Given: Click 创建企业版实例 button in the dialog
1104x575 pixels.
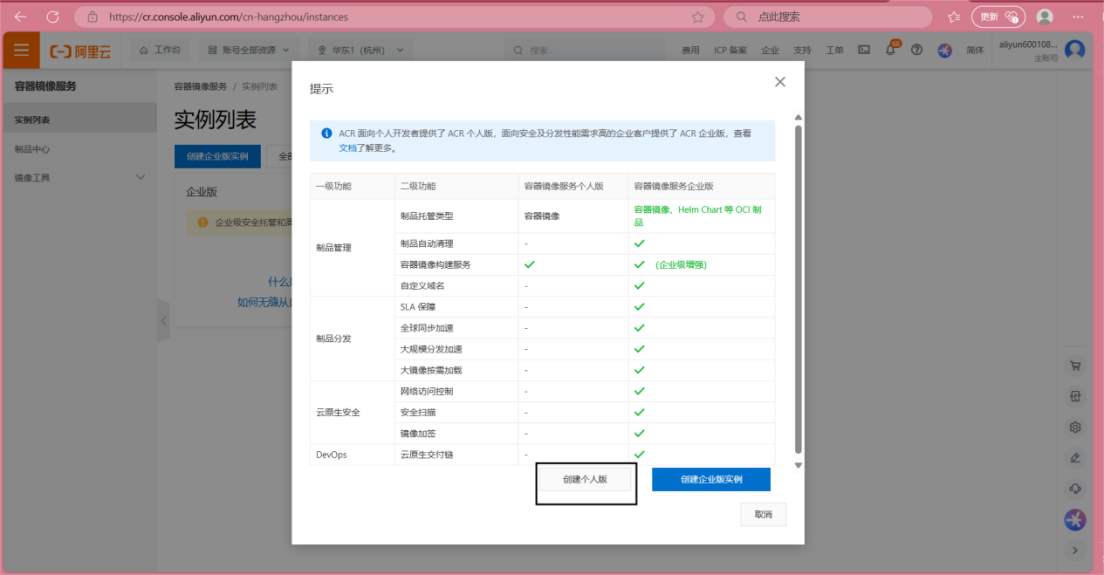Looking at the screenshot, I should 711,479.
